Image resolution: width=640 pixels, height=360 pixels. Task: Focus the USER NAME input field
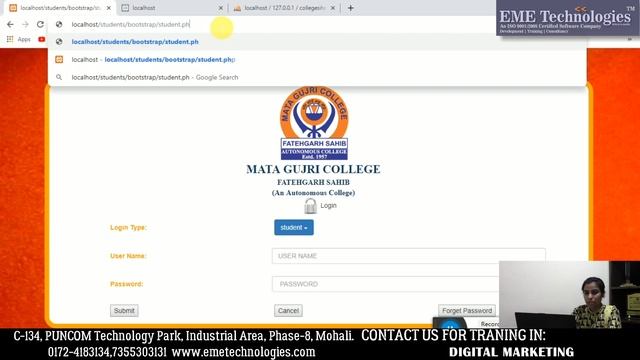[x=409, y=256]
